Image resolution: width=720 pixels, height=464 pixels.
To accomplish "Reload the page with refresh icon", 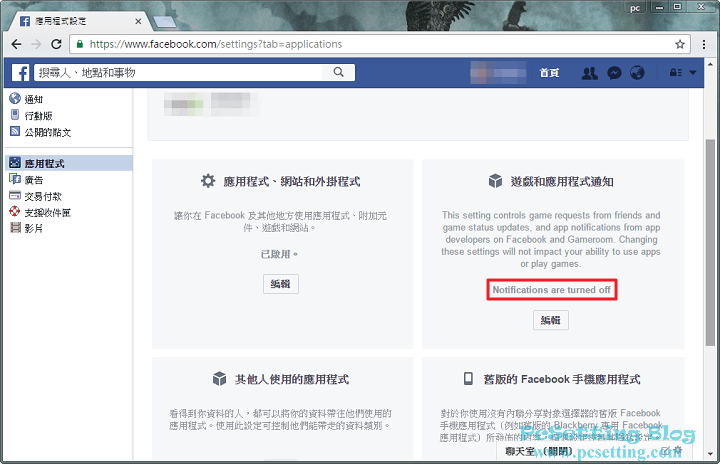I will (x=56, y=44).
